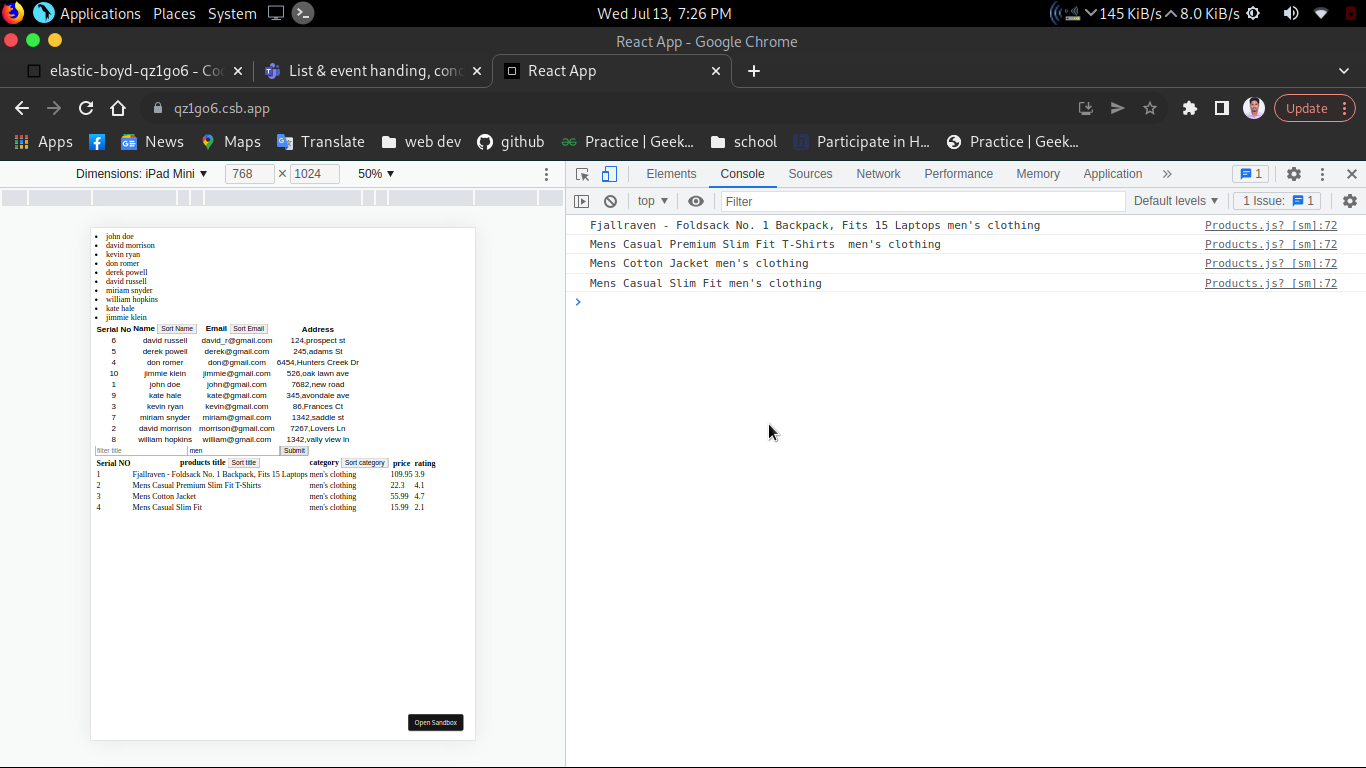Clear the console with the clear icon
Screen dimensions: 1366x768
pyautogui.click(x=610, y=201)
